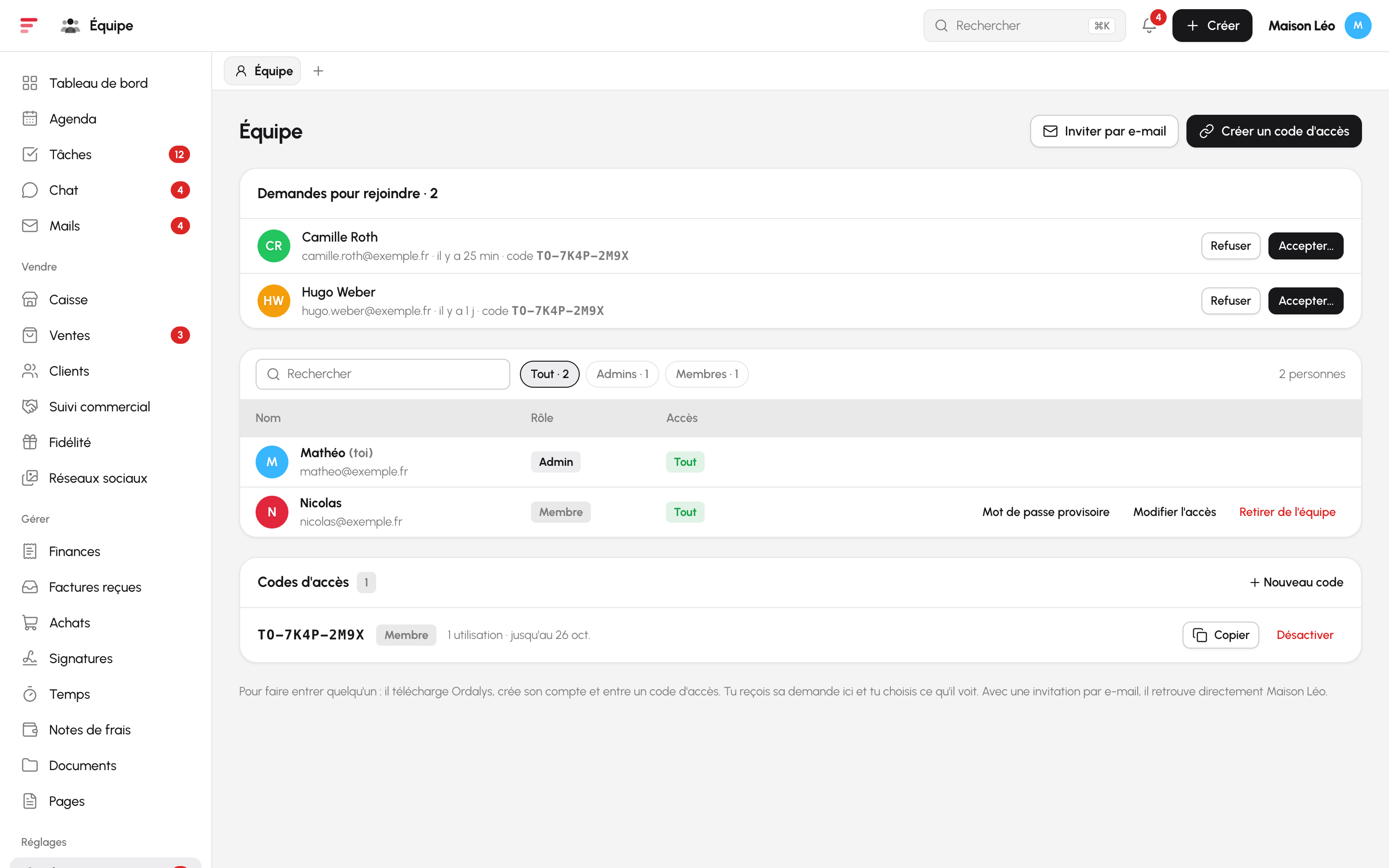Image resolution: width=1389 pixels, height=868 pixels.
Task: Refuse Camille Roth's request
Action: [x=1231, y=246]
